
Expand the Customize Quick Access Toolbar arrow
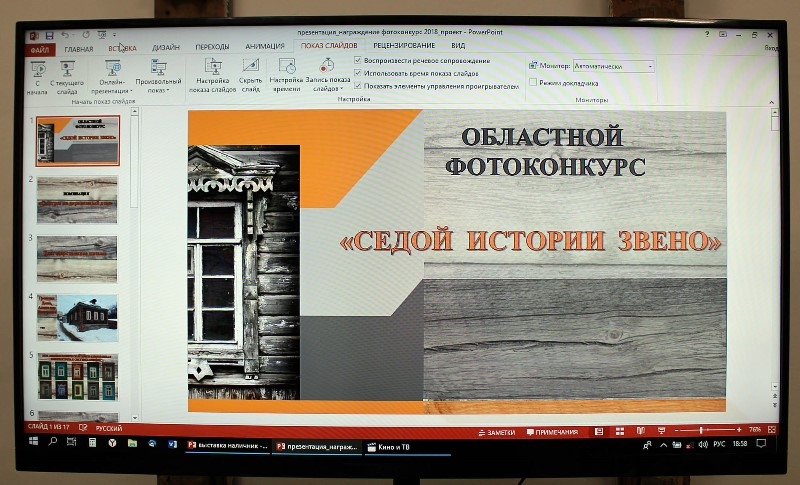(x=114, y=35)
